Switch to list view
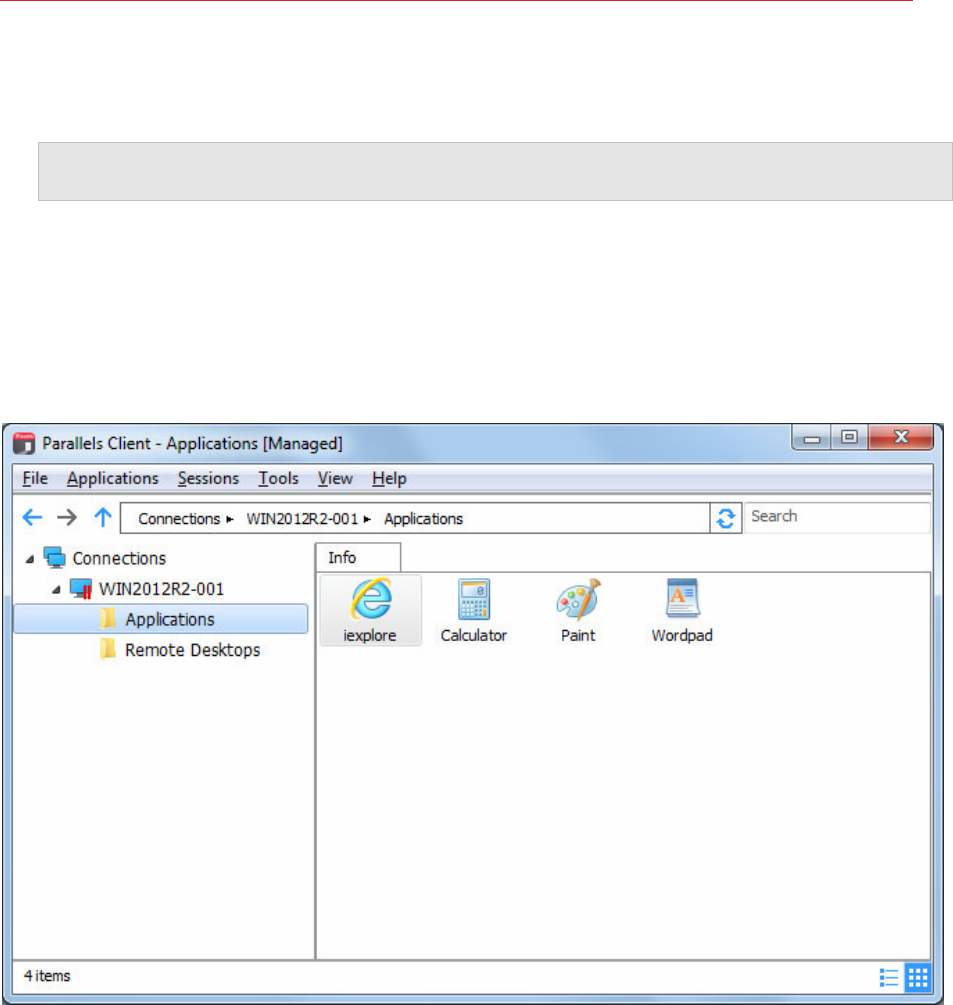This screenshot has height=1005, width=953. [x=888, y=977]
